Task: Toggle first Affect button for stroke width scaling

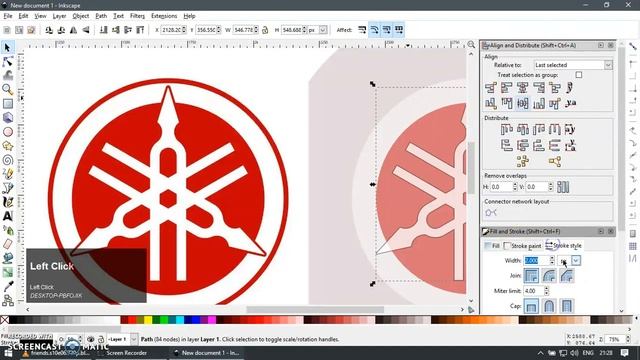Action: pos(362,30)
